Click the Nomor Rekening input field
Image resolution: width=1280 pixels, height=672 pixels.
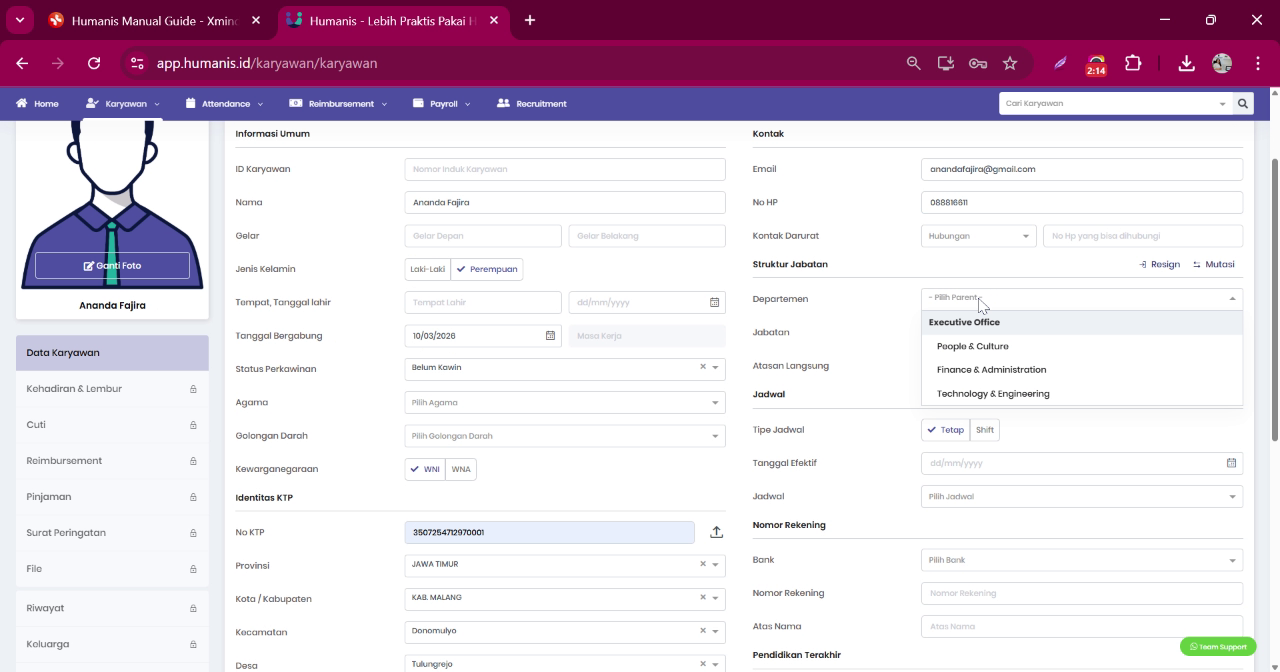click(1082, 593)
